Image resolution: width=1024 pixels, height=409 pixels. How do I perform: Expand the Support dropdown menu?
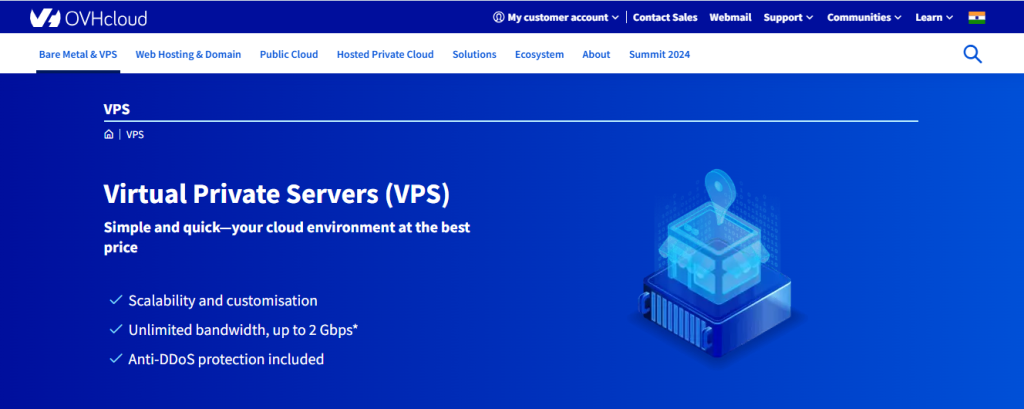coord(788,17)
